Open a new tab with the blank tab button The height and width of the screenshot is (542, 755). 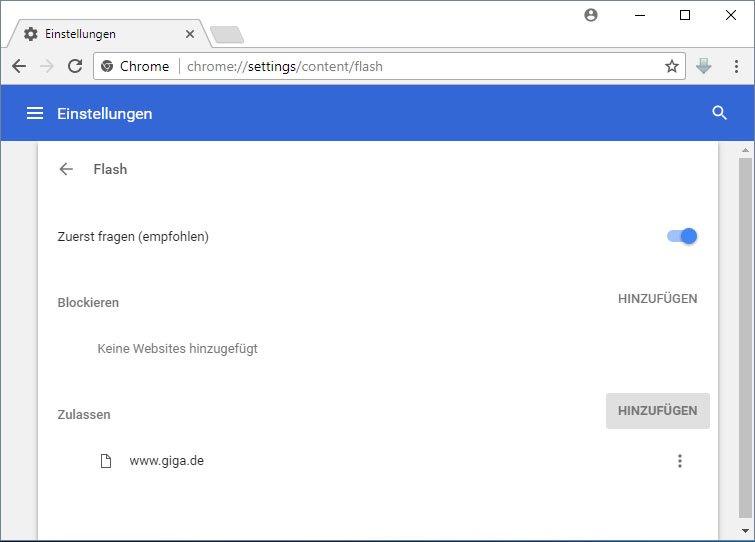click(x=227, y=35)
